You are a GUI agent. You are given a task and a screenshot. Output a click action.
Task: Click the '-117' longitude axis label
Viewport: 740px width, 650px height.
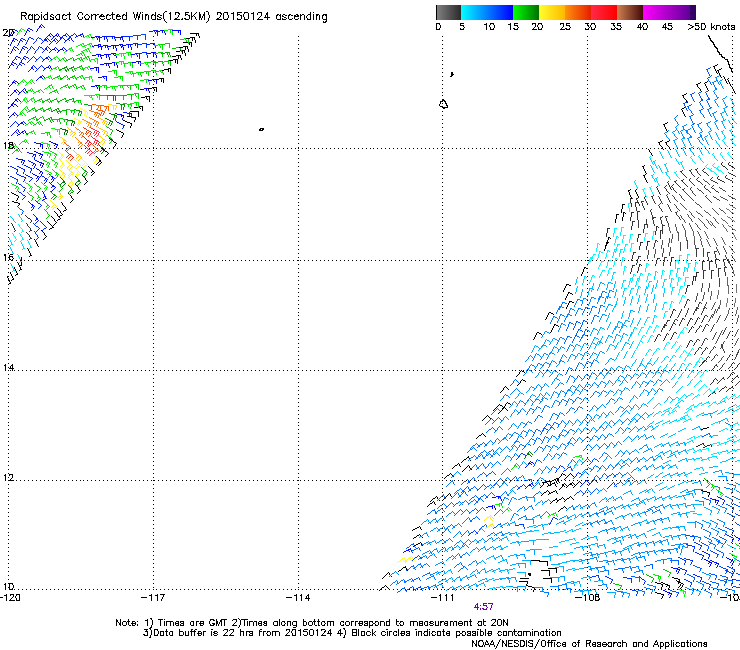pyautogui.click(x=153, y=598)
